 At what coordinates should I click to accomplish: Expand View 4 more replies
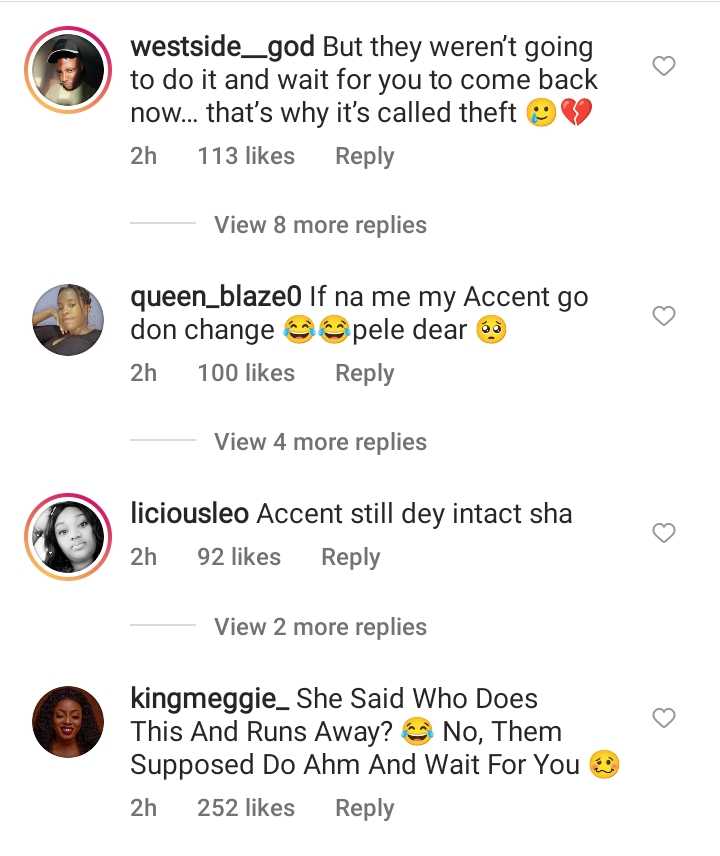320,442
